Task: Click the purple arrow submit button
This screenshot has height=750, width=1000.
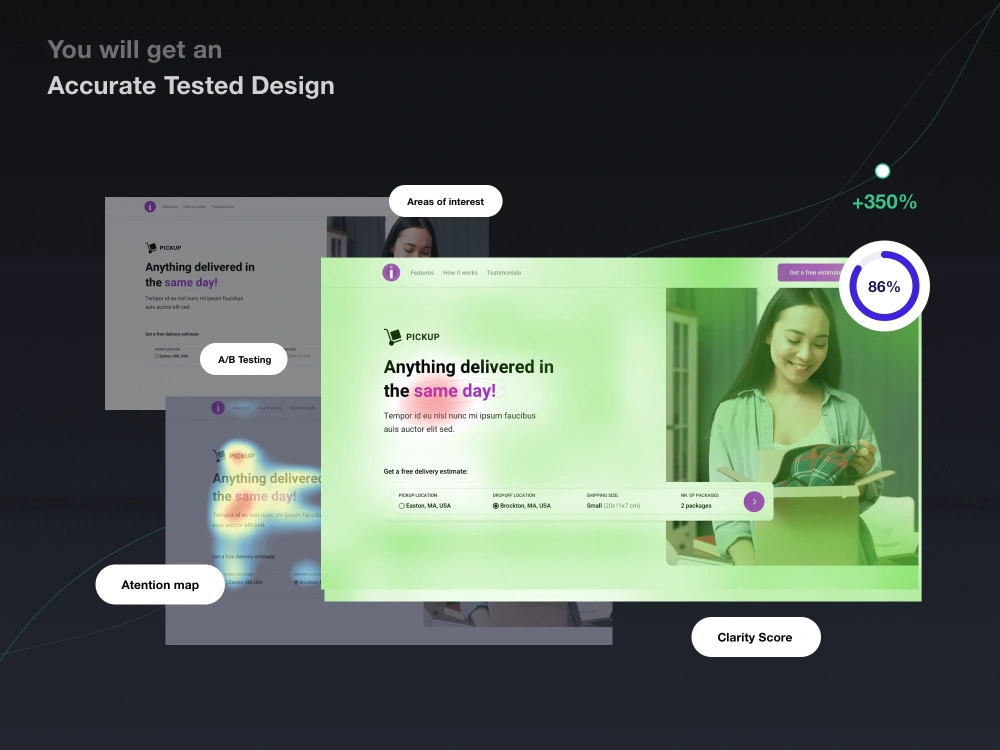Action: point(754,502)
